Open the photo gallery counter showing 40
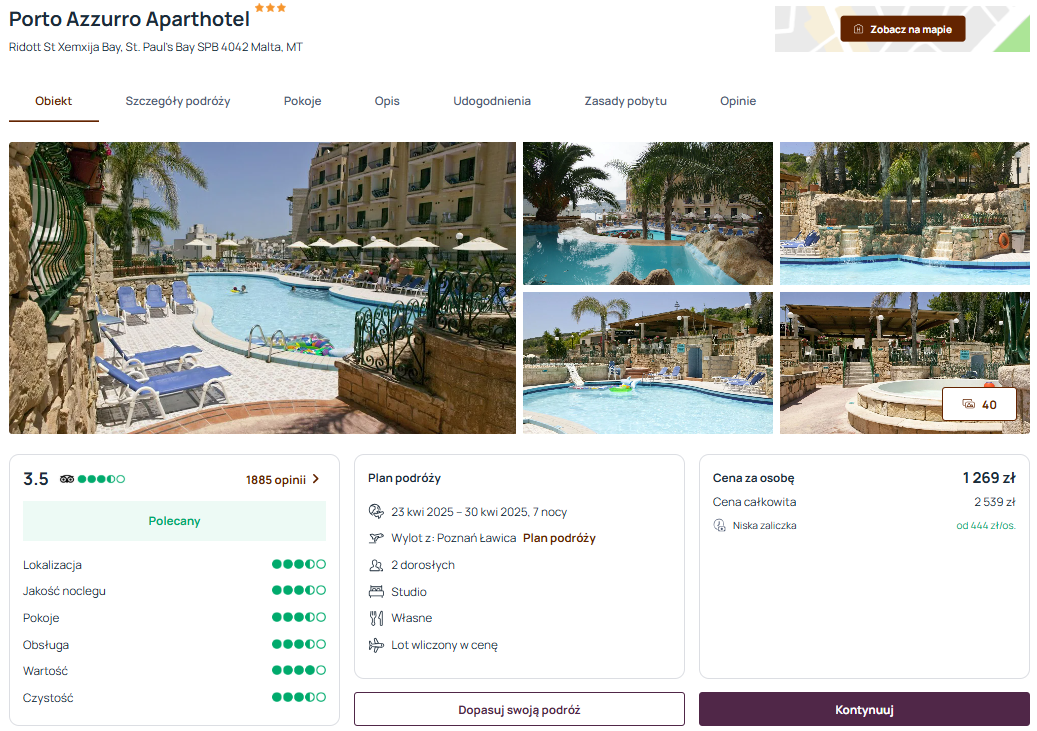 point(979,404)
